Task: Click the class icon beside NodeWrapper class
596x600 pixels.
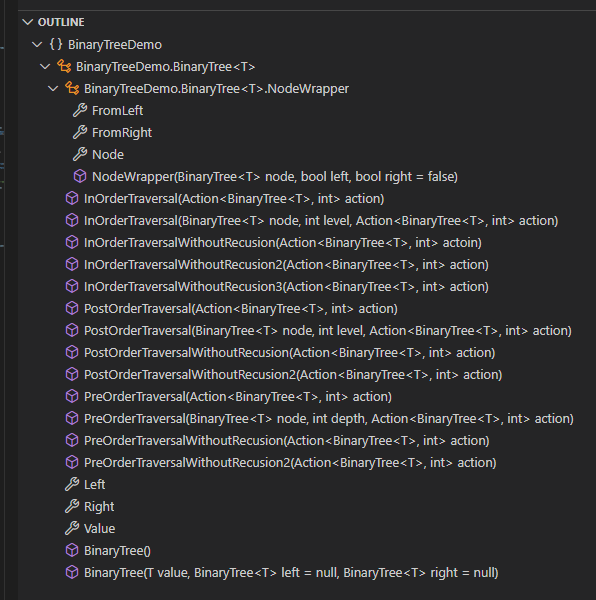Action: 72,88
